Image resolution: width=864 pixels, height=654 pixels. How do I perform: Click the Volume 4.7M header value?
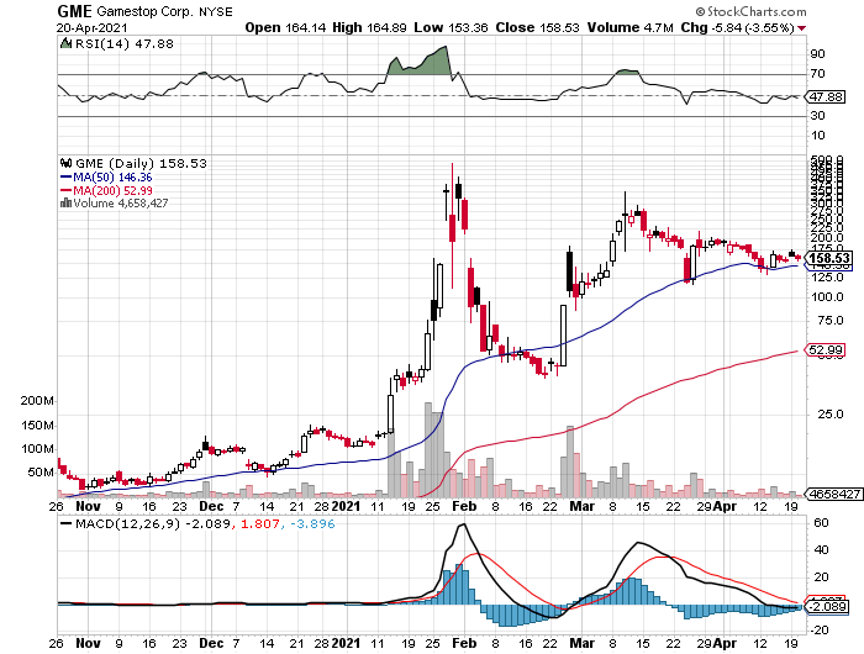click(x=630, y=28)
